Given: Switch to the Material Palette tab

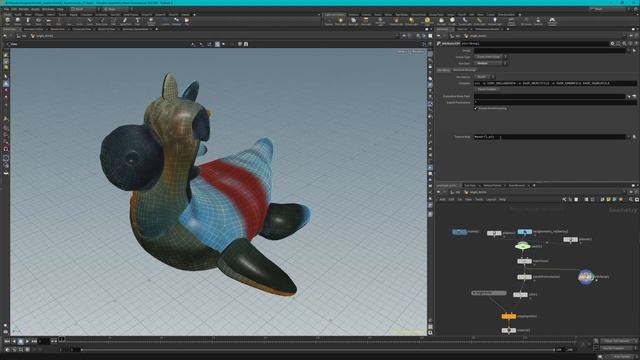Looking at the screenshot, I should tap(492, 185).
